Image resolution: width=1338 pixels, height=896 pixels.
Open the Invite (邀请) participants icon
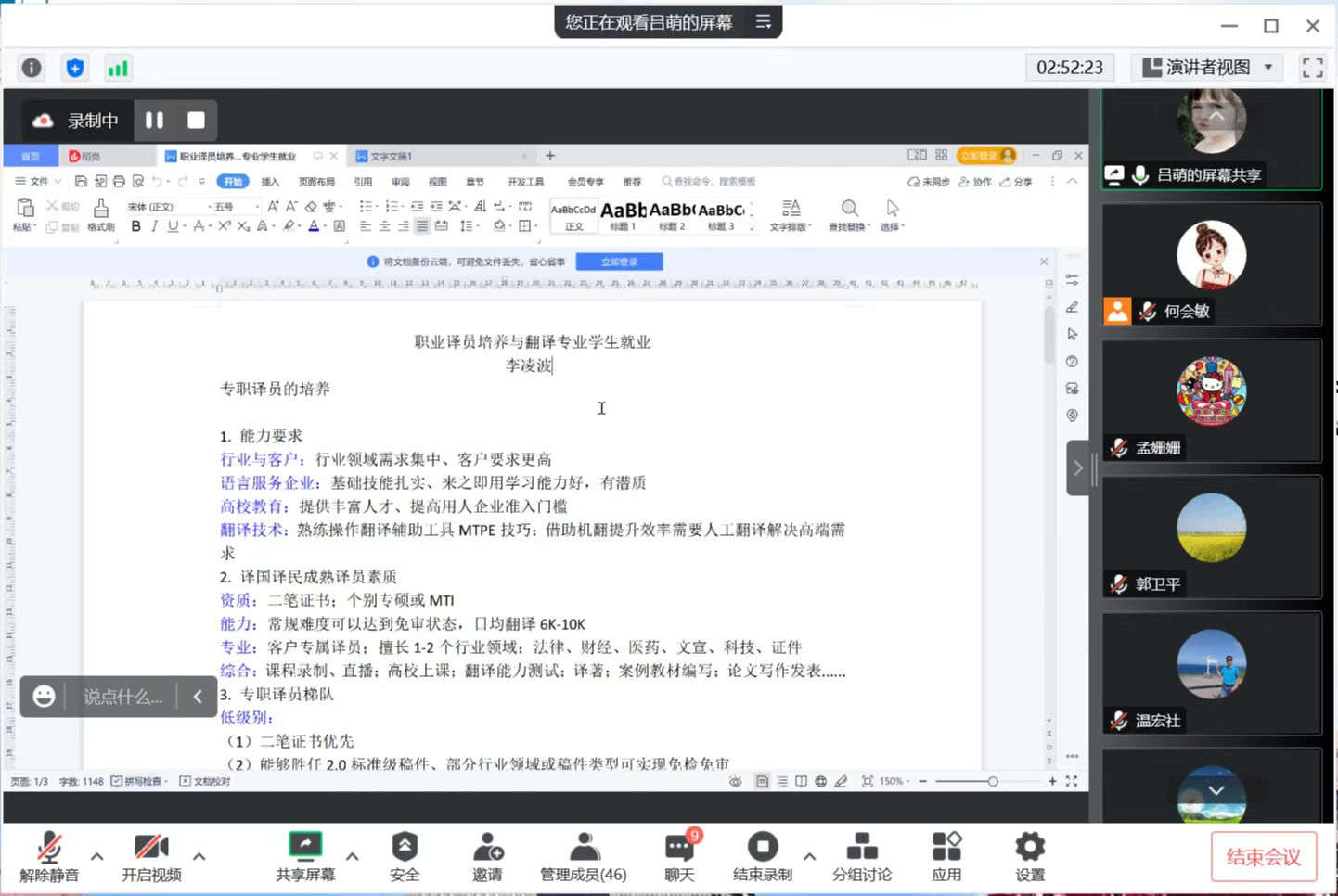coord(487,856)
